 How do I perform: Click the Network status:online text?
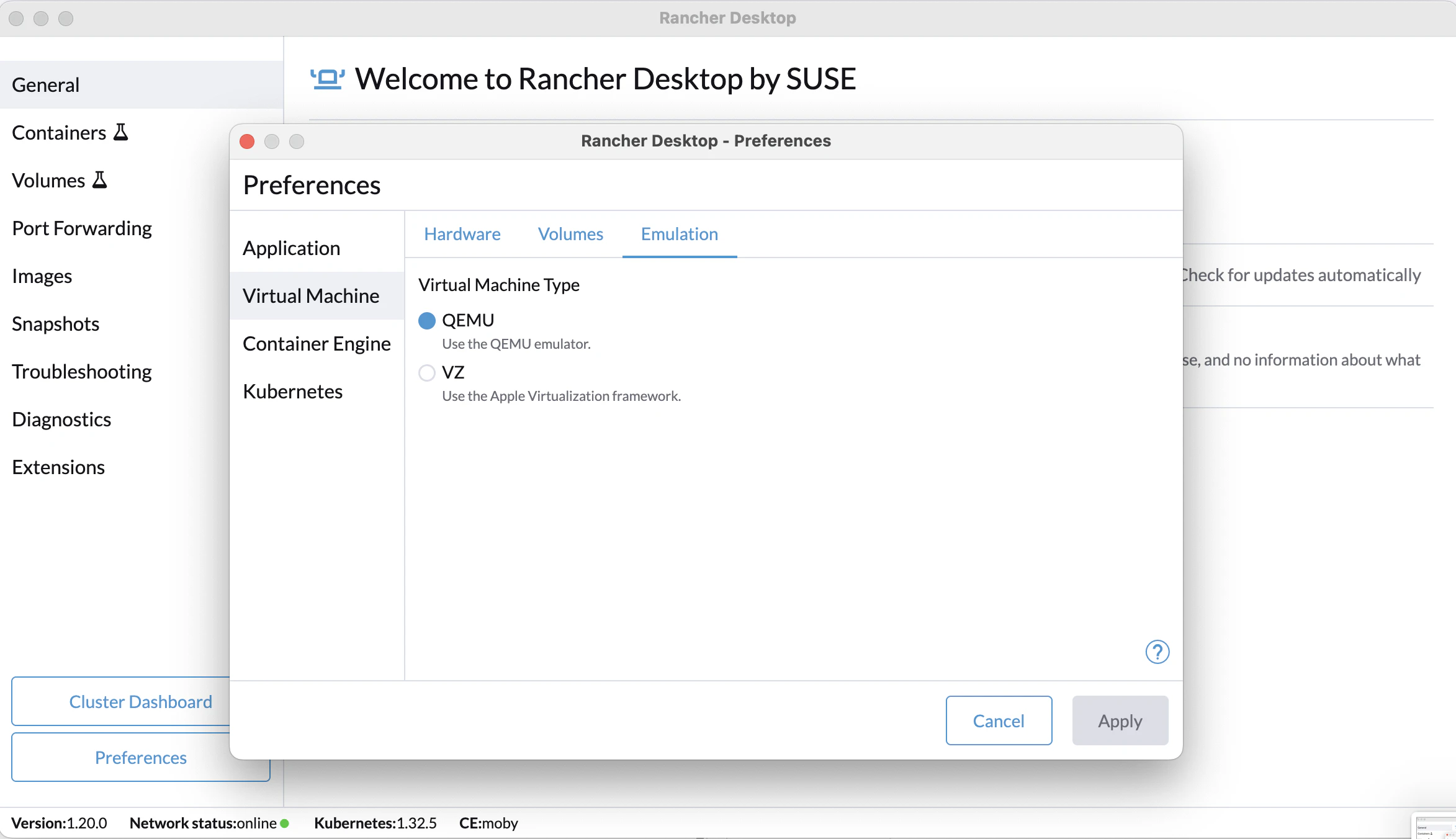coord(203,823)
